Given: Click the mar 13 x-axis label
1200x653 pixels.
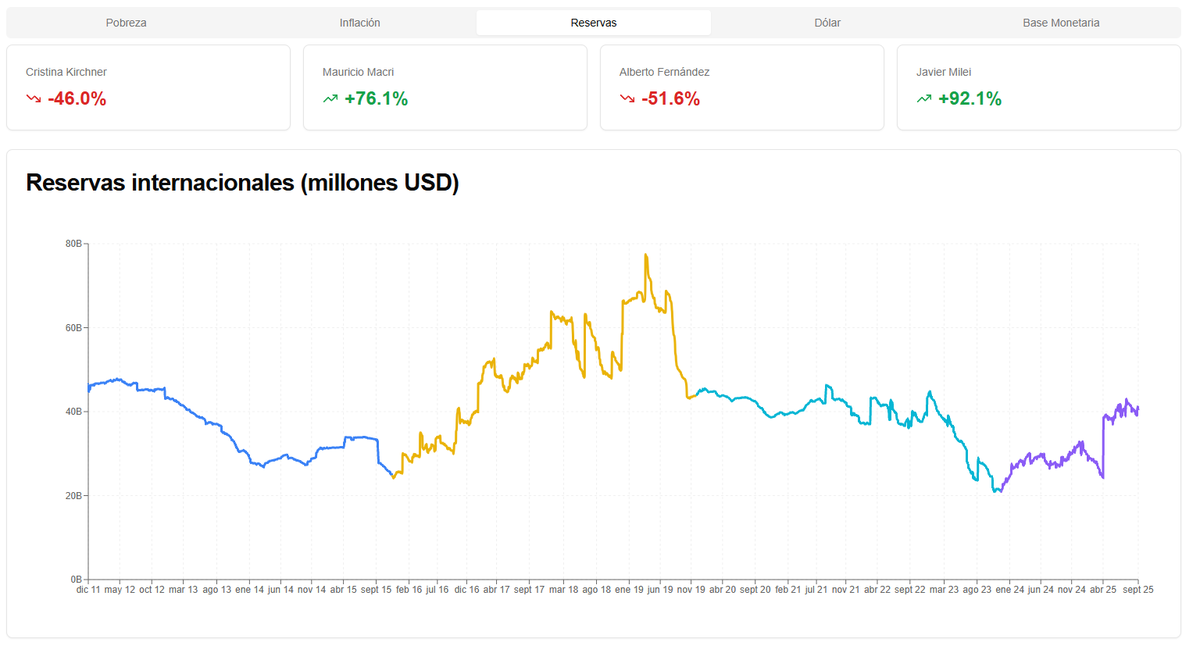Looking at the screenshot, I should tap(183, 590).
